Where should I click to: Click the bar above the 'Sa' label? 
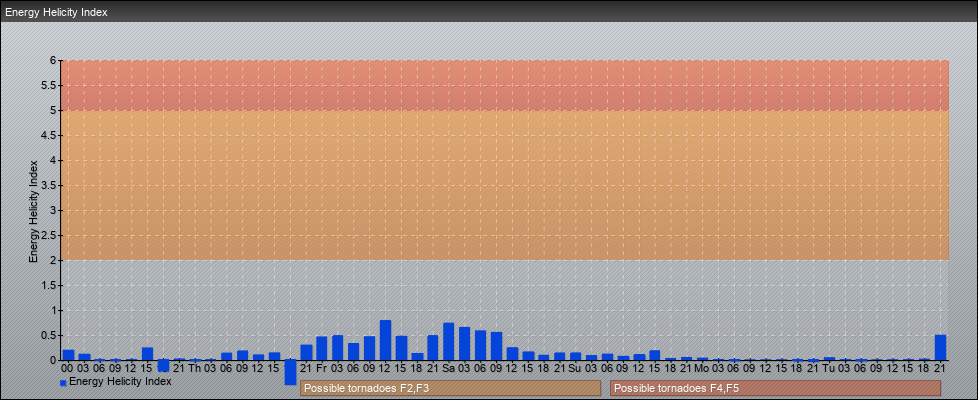click(x=448, y=341)
